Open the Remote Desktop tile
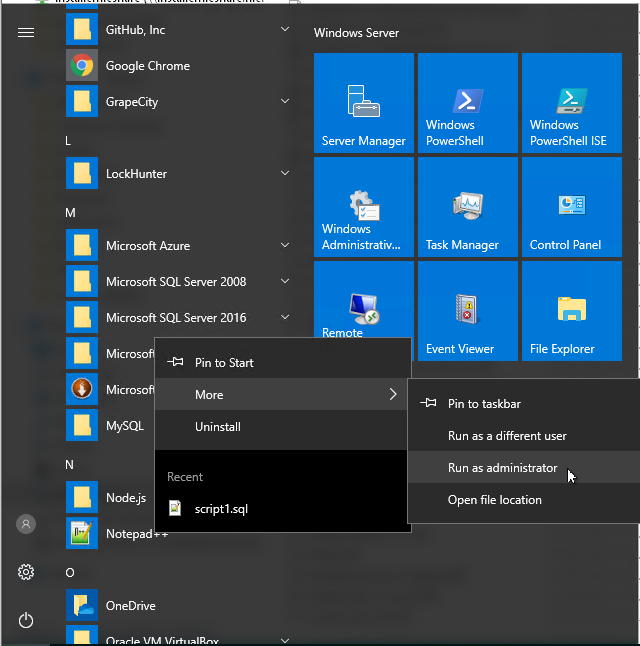Viewport: 640px width, 646px height. tap(363, 300)
